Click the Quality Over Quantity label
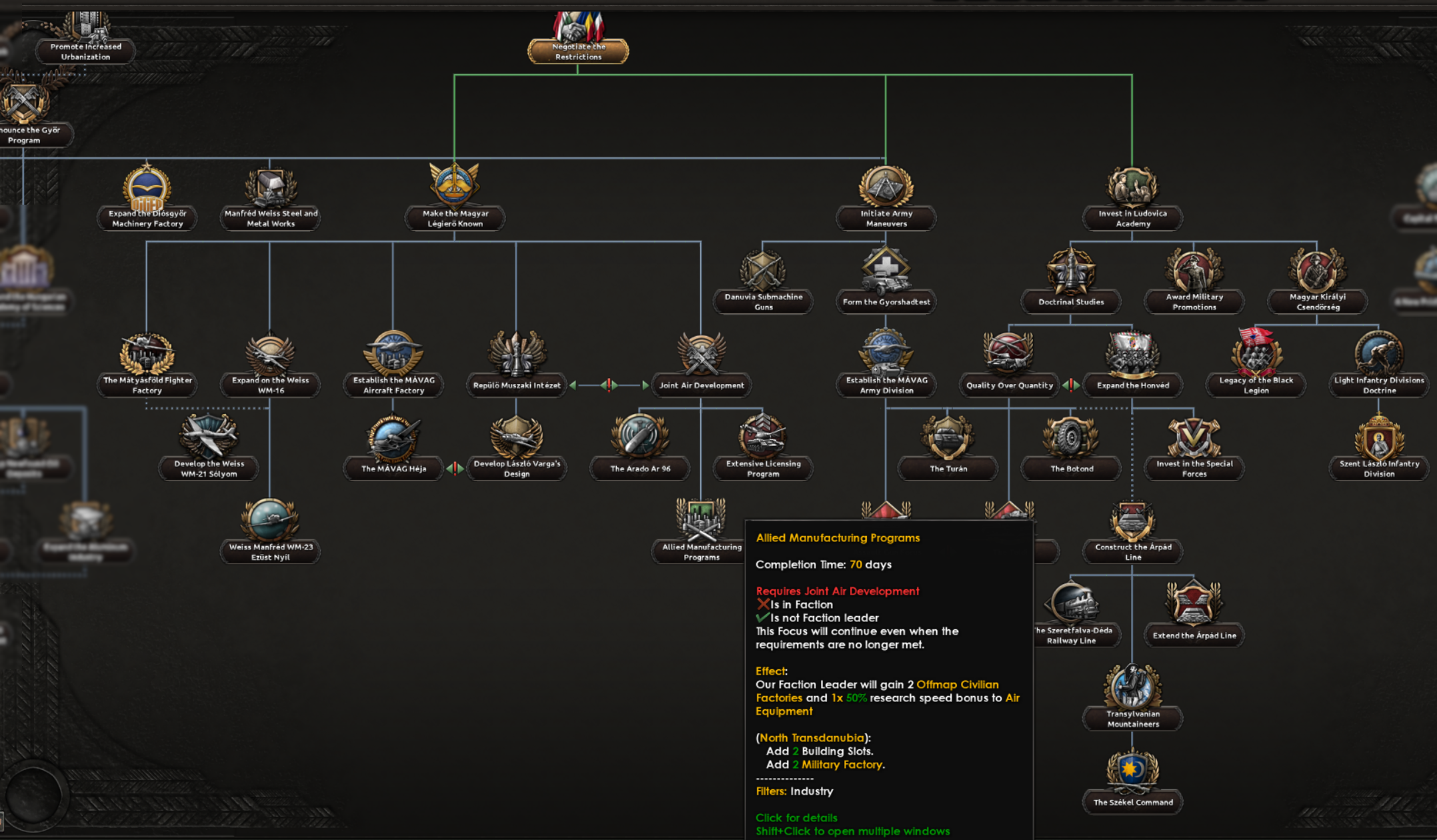The image size is (1437, 840). [1009, 385]
